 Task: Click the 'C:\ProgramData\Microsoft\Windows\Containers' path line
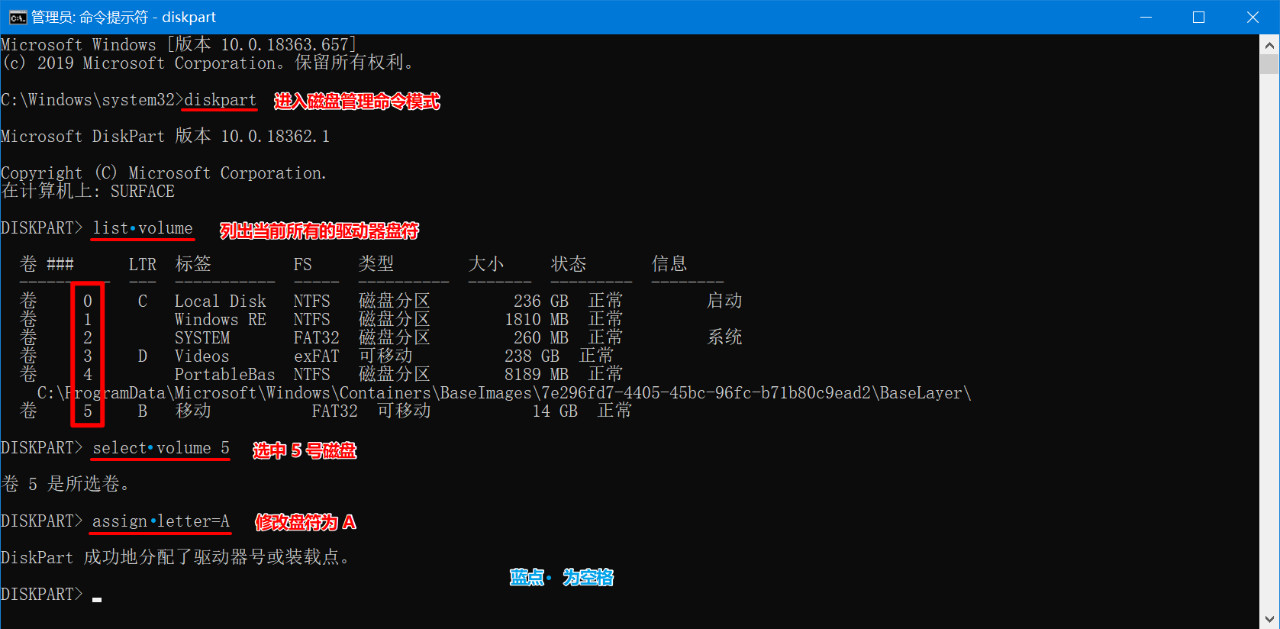(x=504, y=393)
